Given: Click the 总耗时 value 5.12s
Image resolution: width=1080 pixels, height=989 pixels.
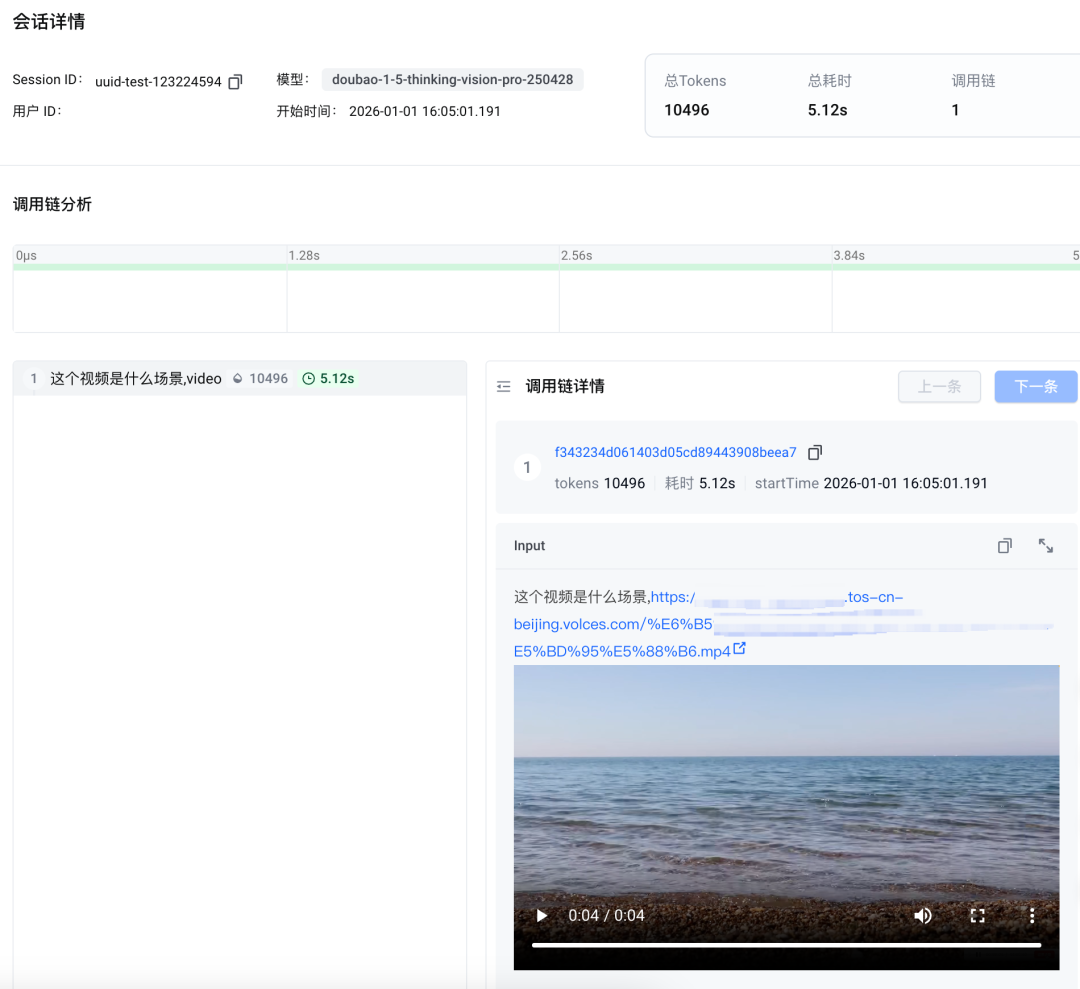Looking at the screenshot, I should 827,110.
